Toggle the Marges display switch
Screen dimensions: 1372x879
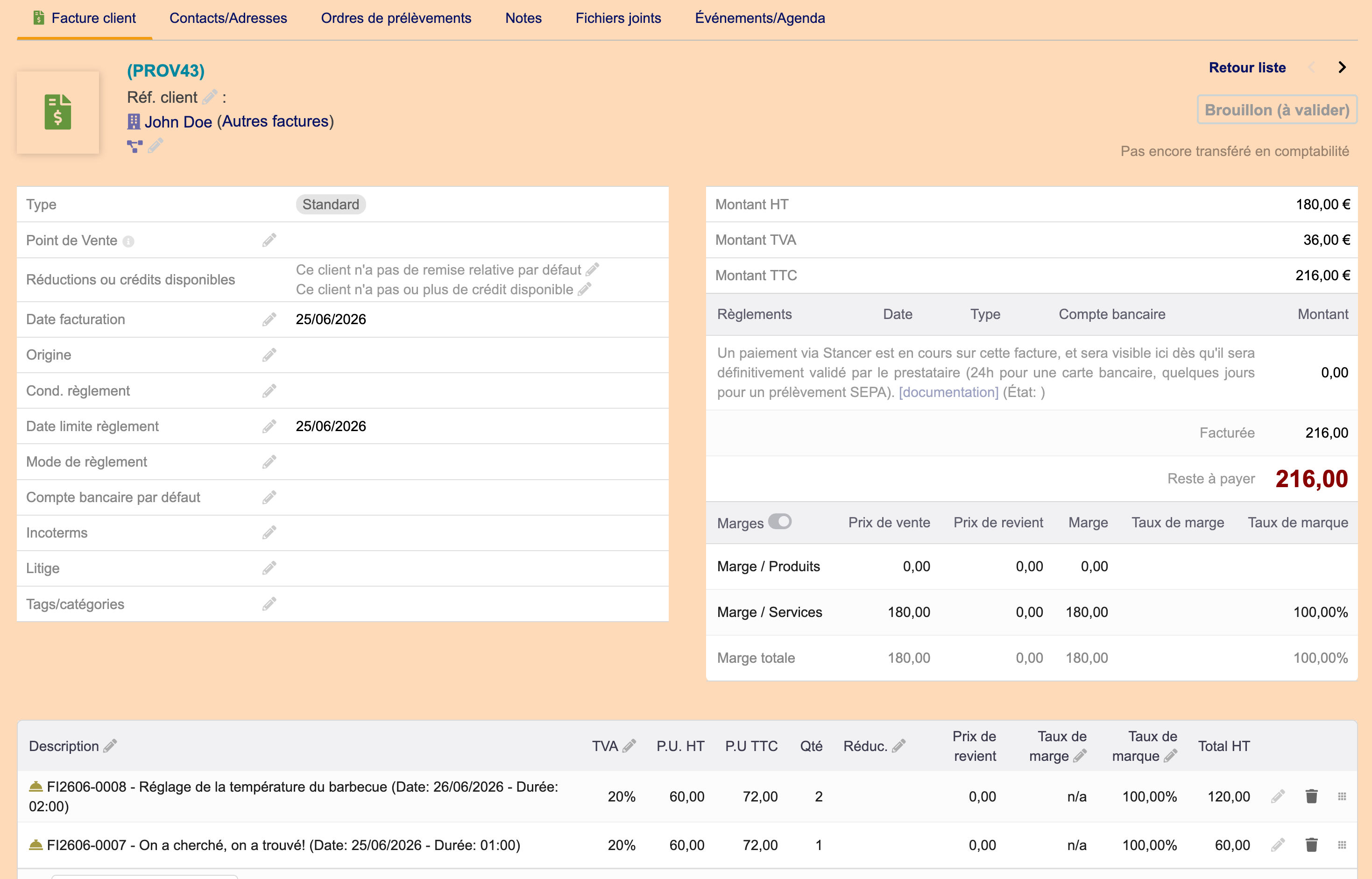coord(779,522)
